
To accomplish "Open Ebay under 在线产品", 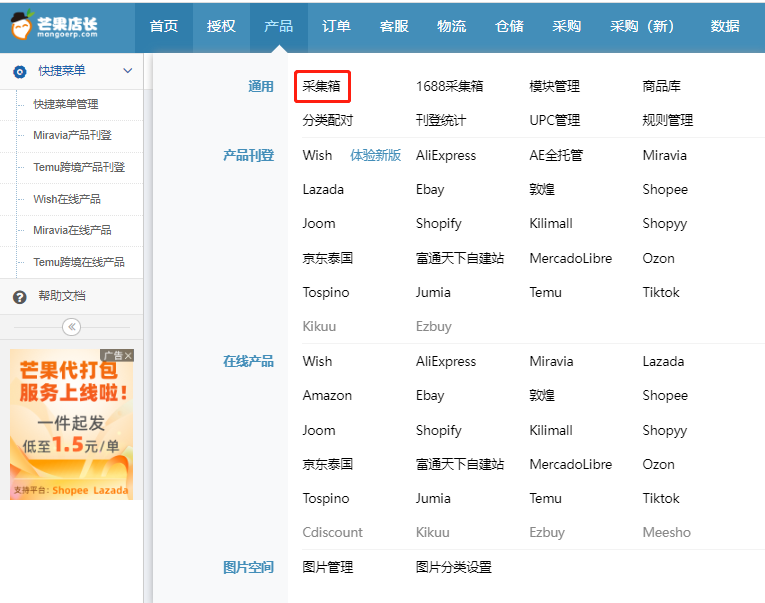I will click(430, 395).
